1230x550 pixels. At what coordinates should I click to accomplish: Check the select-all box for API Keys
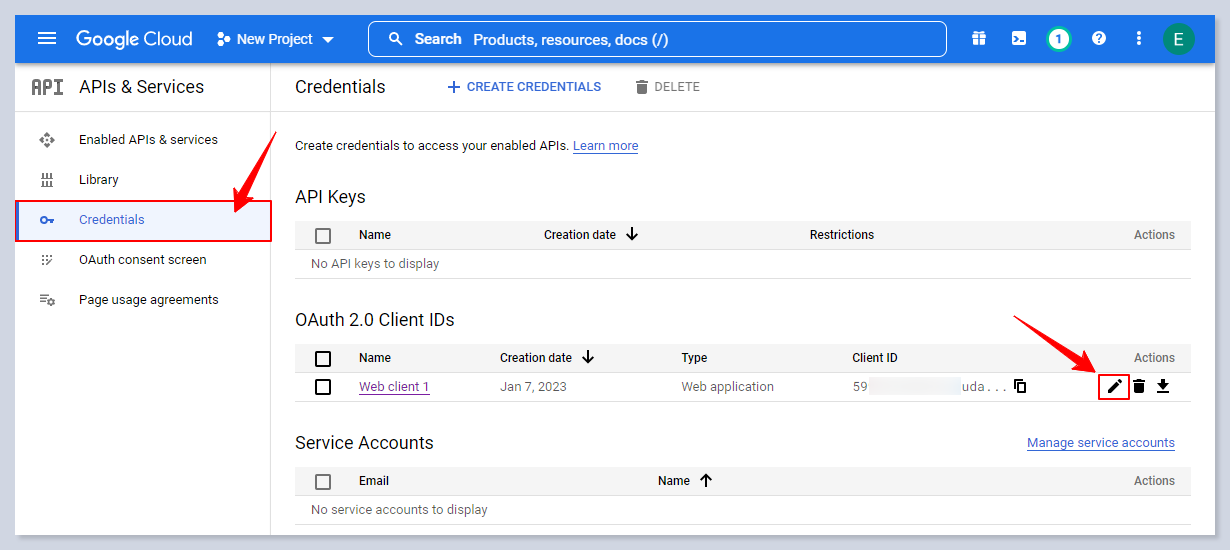(x=323, y=236)
